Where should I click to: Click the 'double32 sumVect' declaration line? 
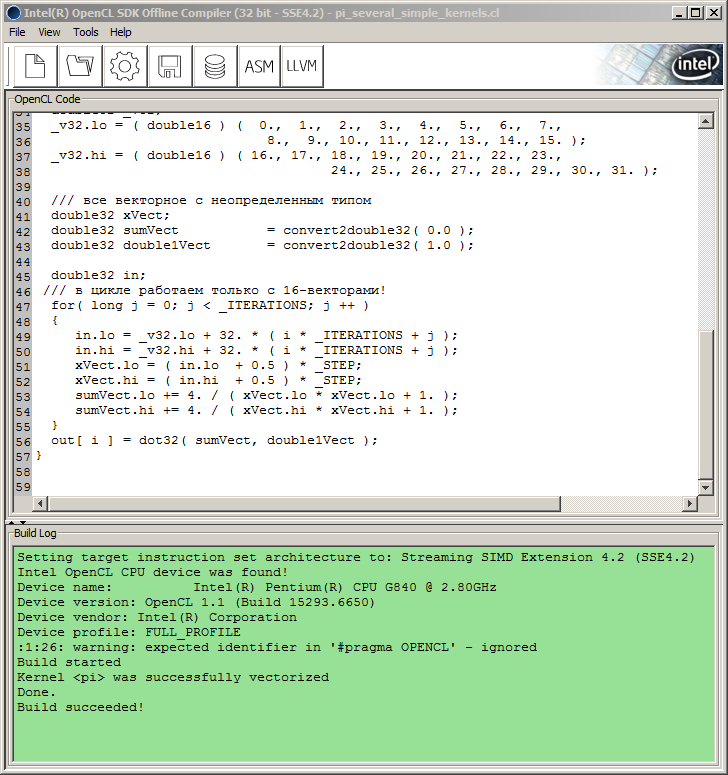click(x=262, y=230)
